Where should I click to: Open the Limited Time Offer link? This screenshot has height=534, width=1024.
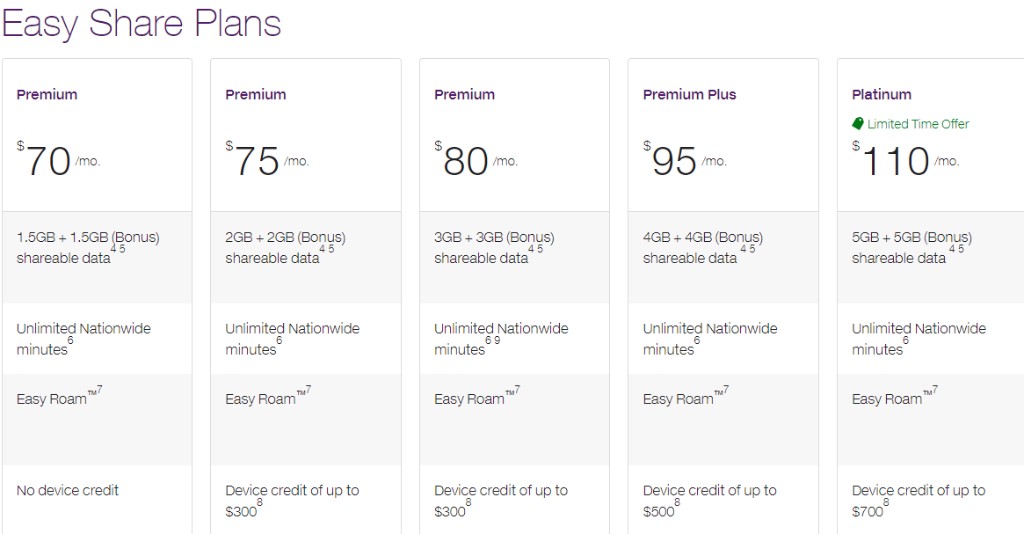click(918, 124)
